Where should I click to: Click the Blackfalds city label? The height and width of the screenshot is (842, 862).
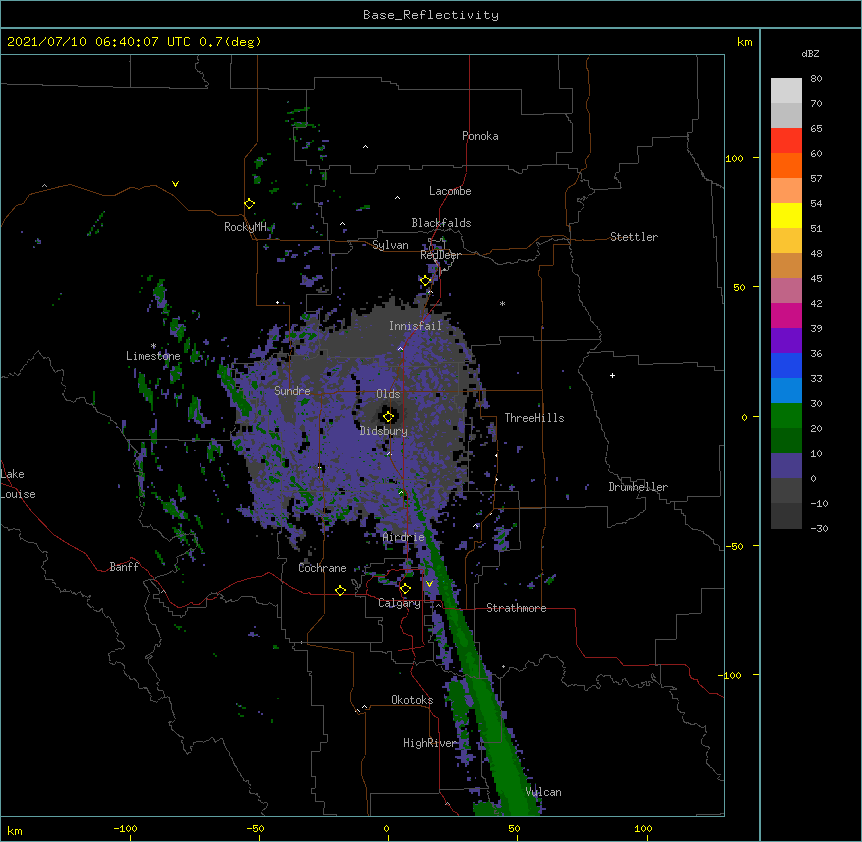pos(441,223)
